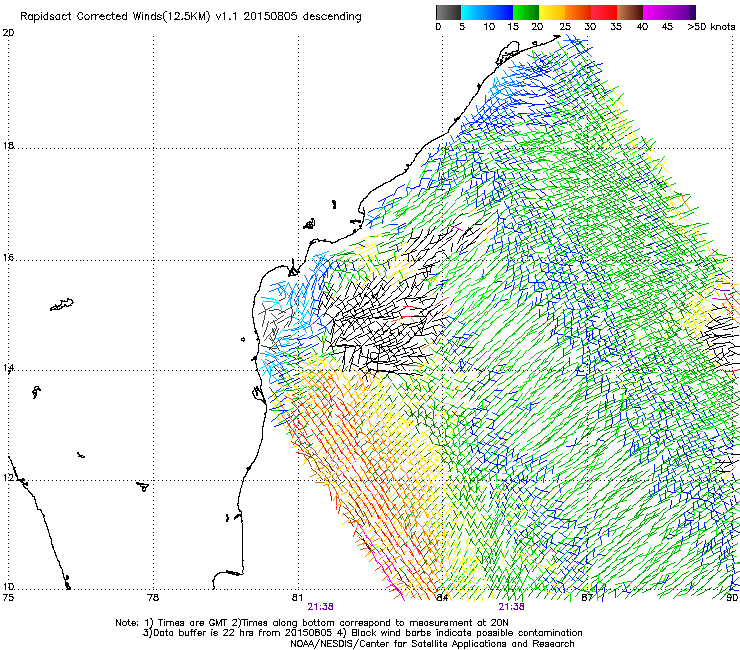Click the longitude label '87'
This screenshot has height=650, width=740.
coord(587,598)
